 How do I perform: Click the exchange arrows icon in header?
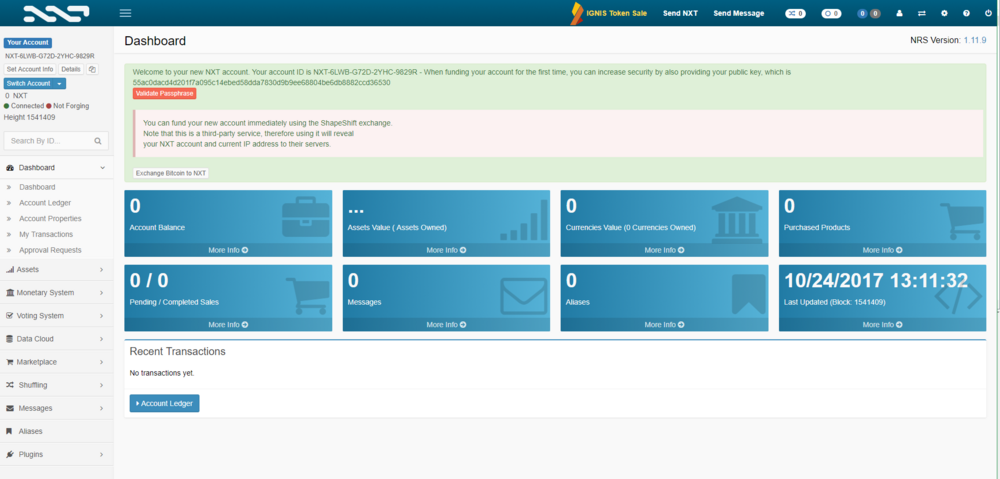click(922, 13)
